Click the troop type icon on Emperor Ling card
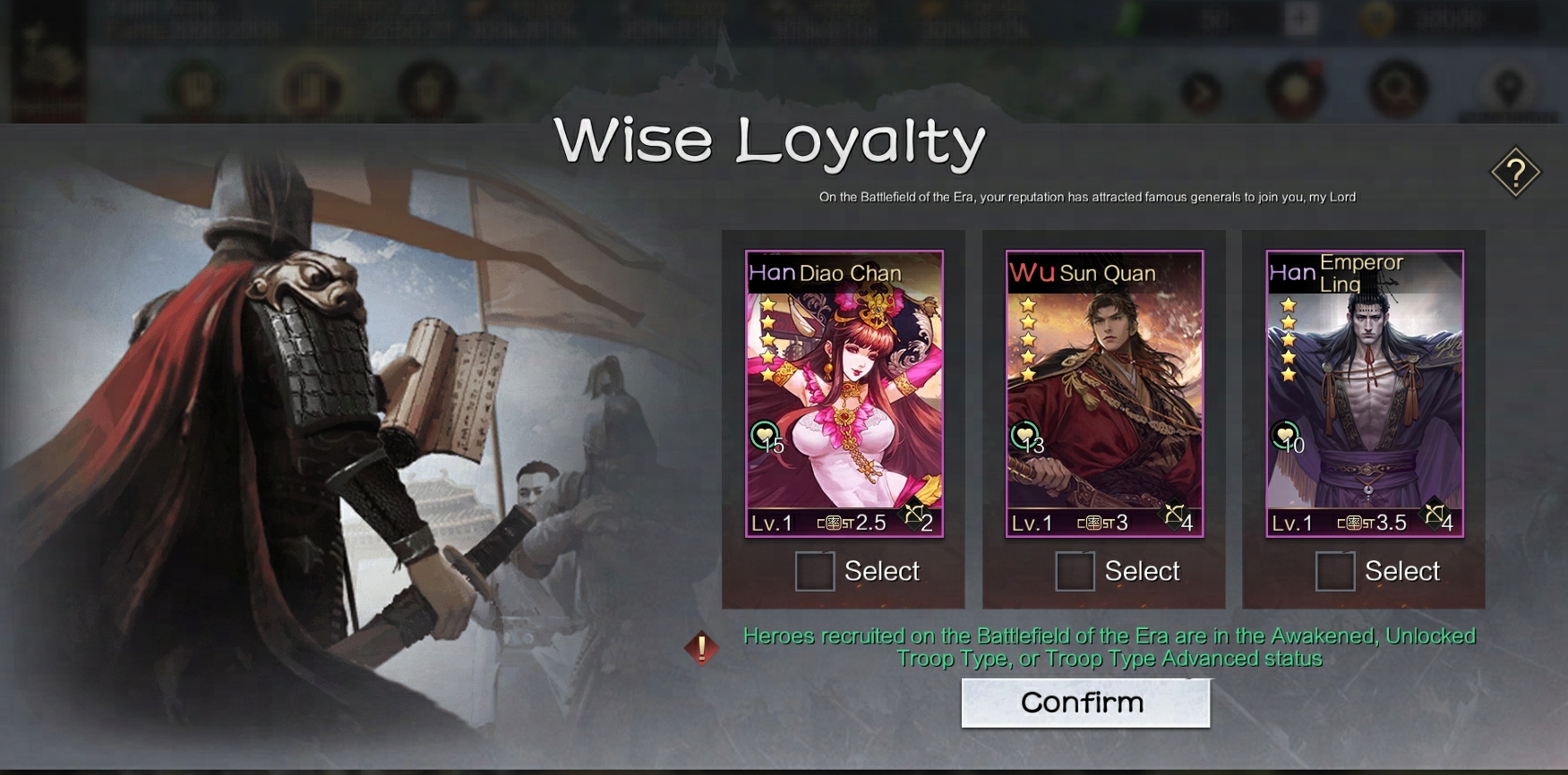 tap(1434, 515)
